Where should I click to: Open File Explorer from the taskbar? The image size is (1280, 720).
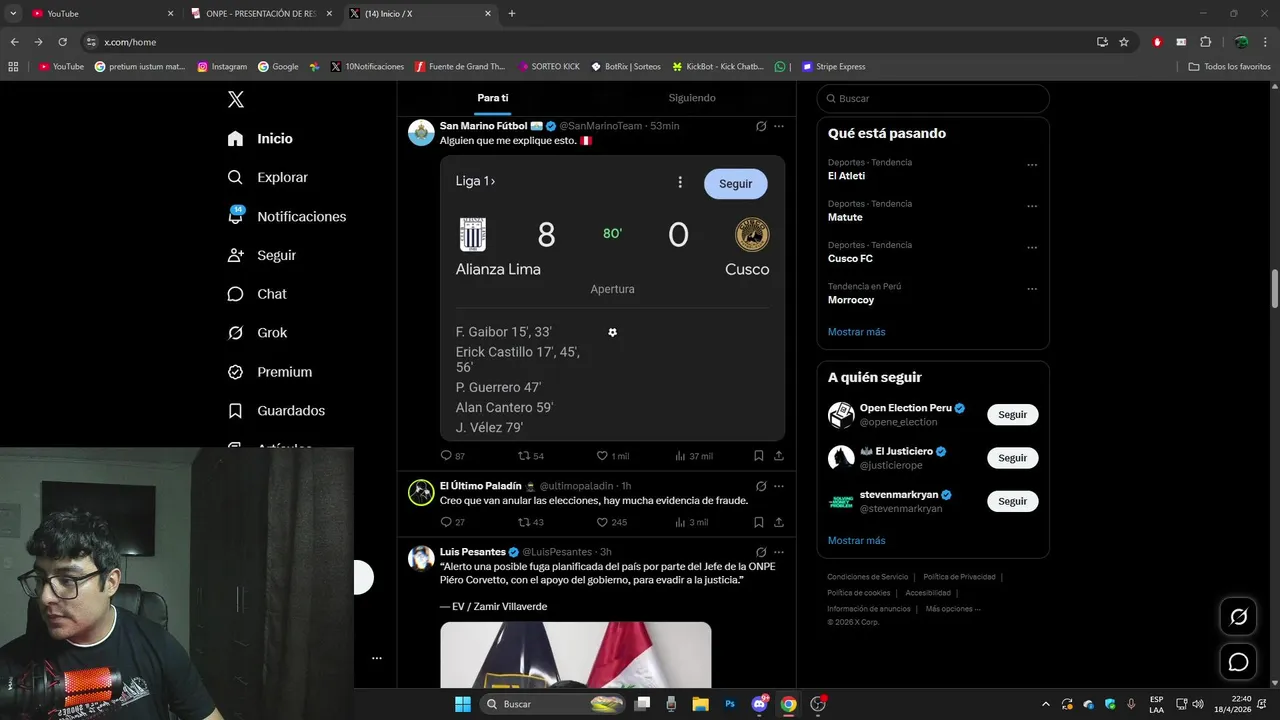(700, 704)
